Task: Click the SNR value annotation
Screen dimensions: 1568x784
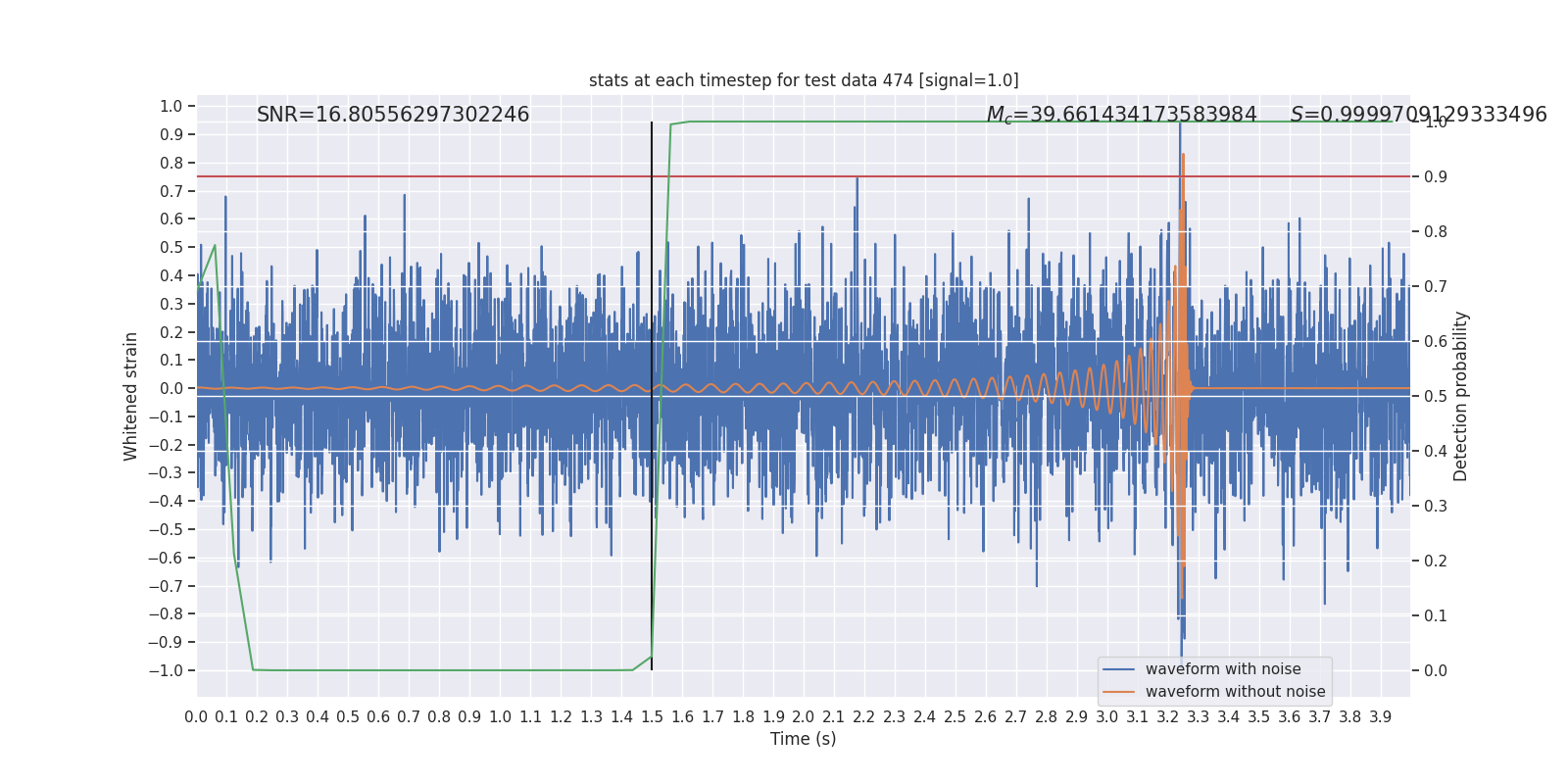Action: coord(393,115)
